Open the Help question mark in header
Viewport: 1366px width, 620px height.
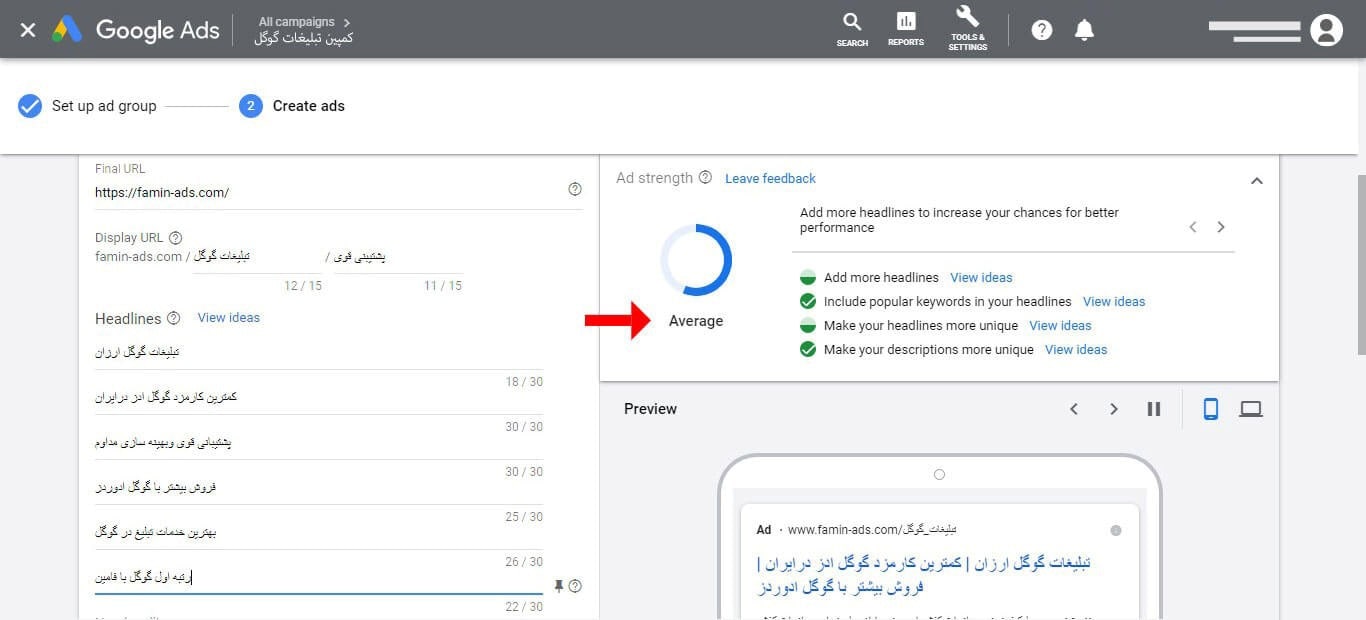[x=1042, y=30]
